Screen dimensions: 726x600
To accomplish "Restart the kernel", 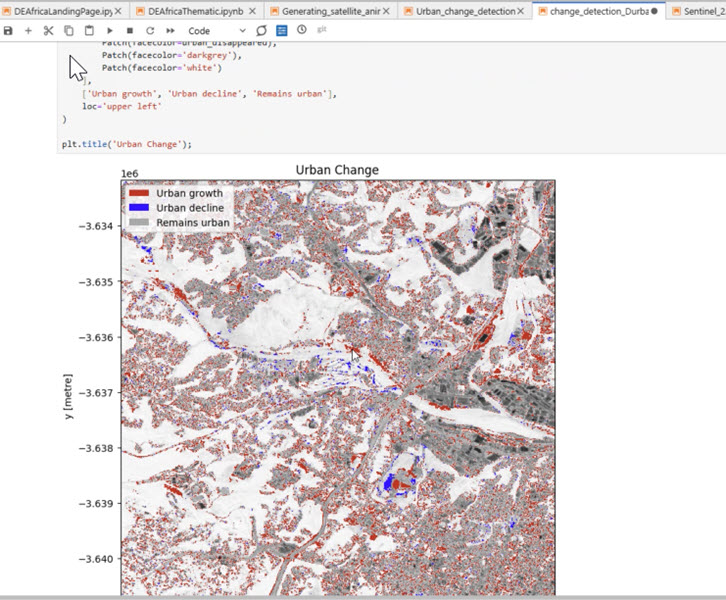I will (150, 31).
